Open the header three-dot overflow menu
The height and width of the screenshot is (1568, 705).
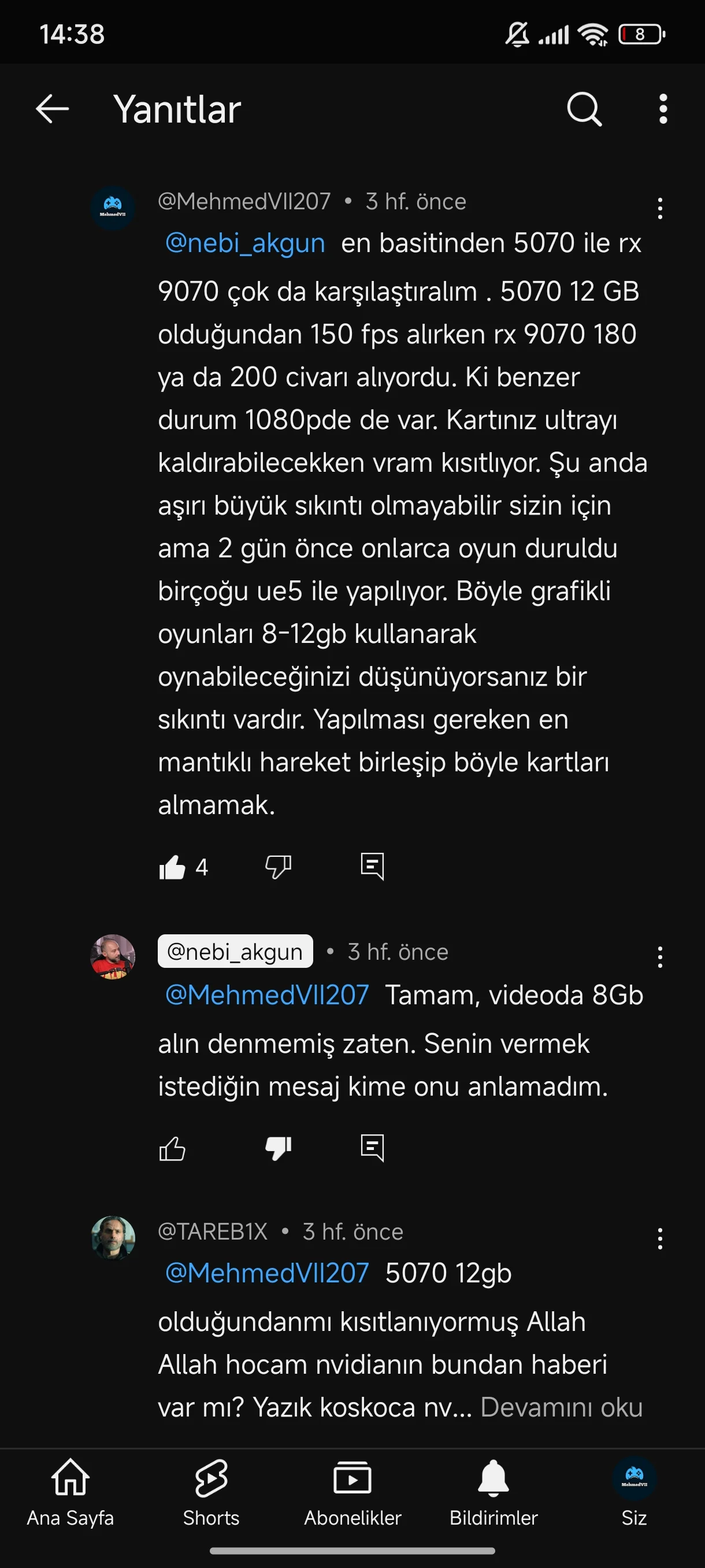click(x=663, y=110)
